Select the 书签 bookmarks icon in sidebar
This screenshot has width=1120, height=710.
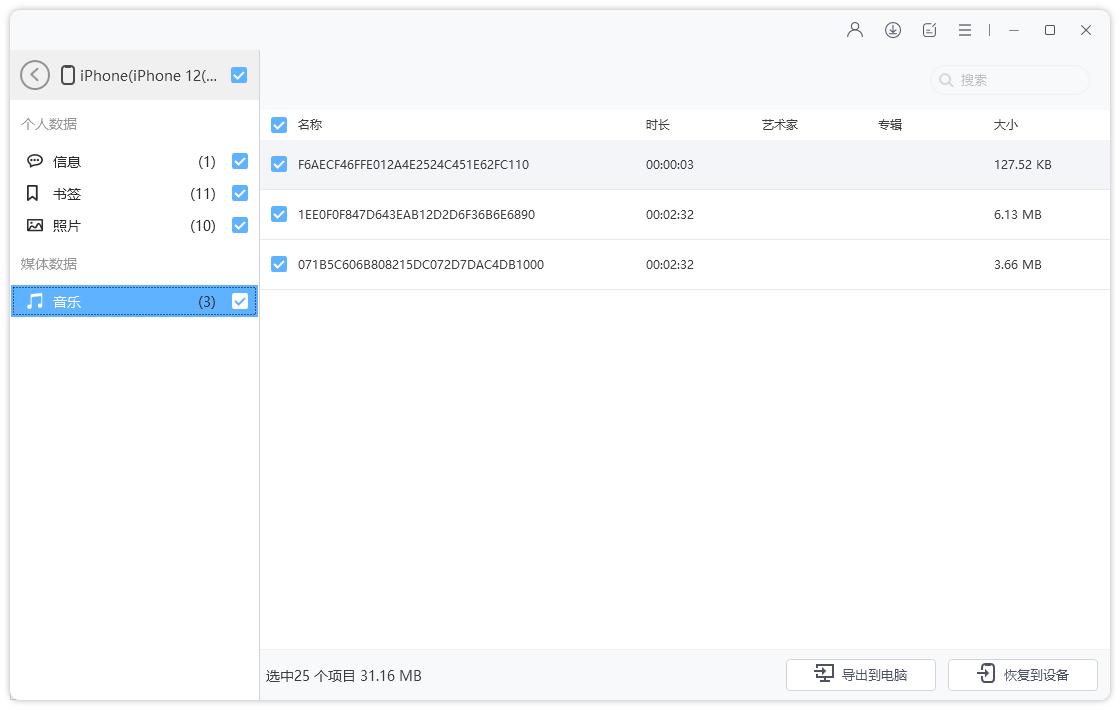35,193
